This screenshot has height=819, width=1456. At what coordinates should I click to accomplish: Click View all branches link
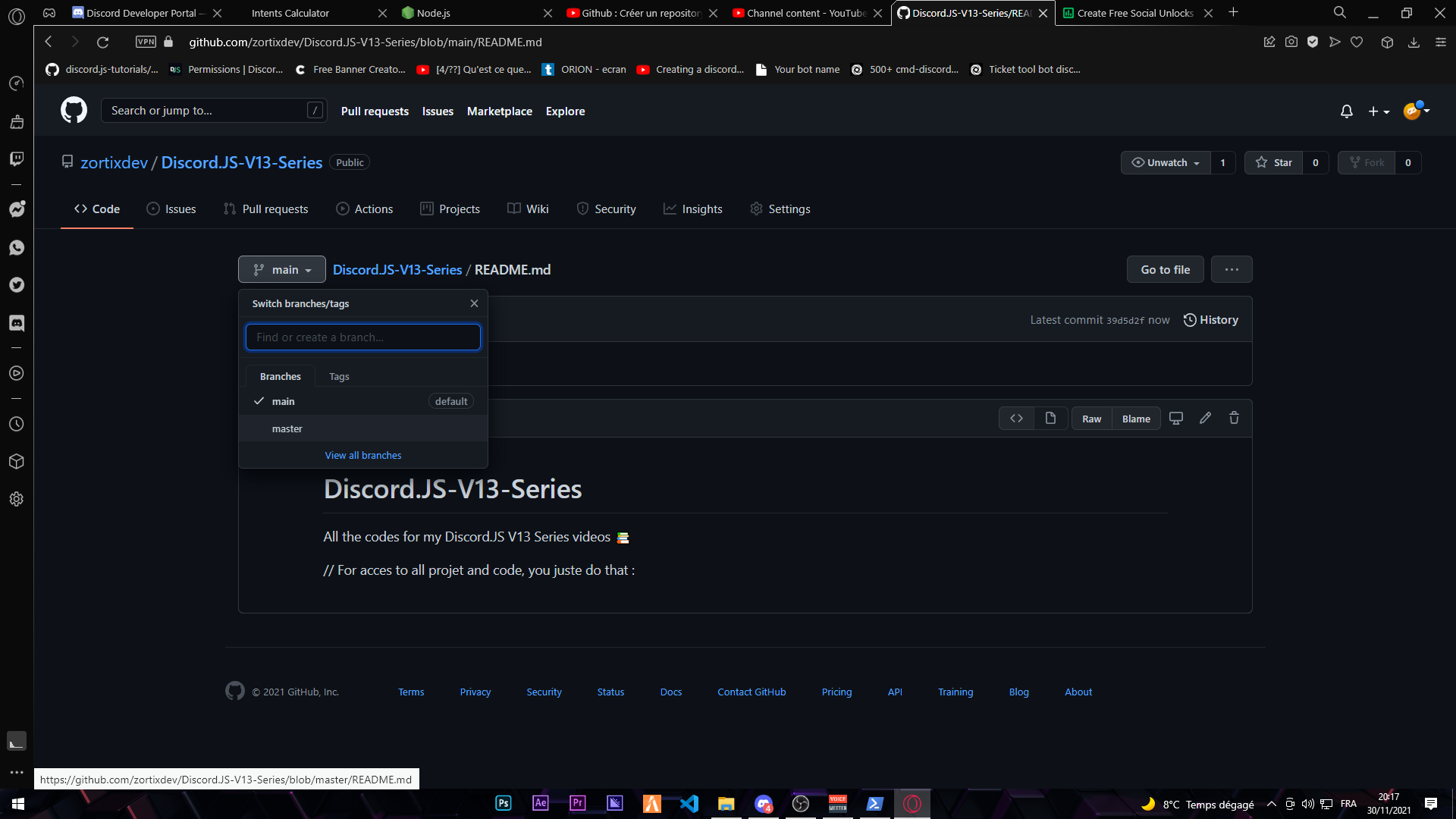tap(363, 455)
